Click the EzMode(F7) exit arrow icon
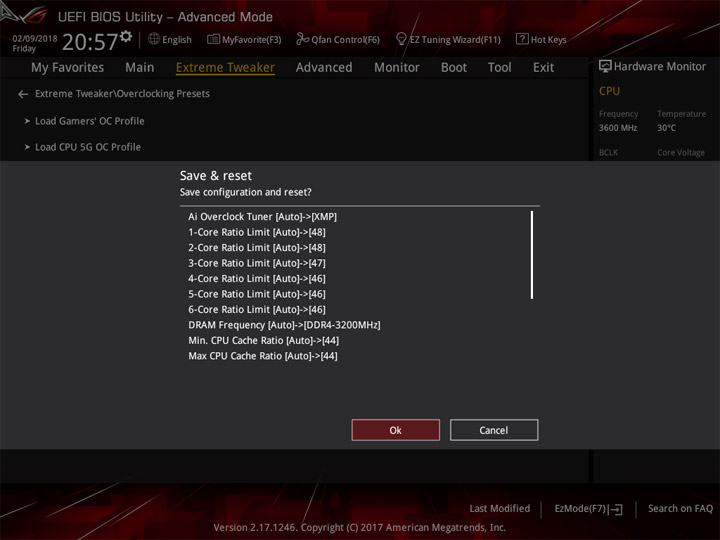720x540 pixels. pyautogui.click(x=616, y=509)
